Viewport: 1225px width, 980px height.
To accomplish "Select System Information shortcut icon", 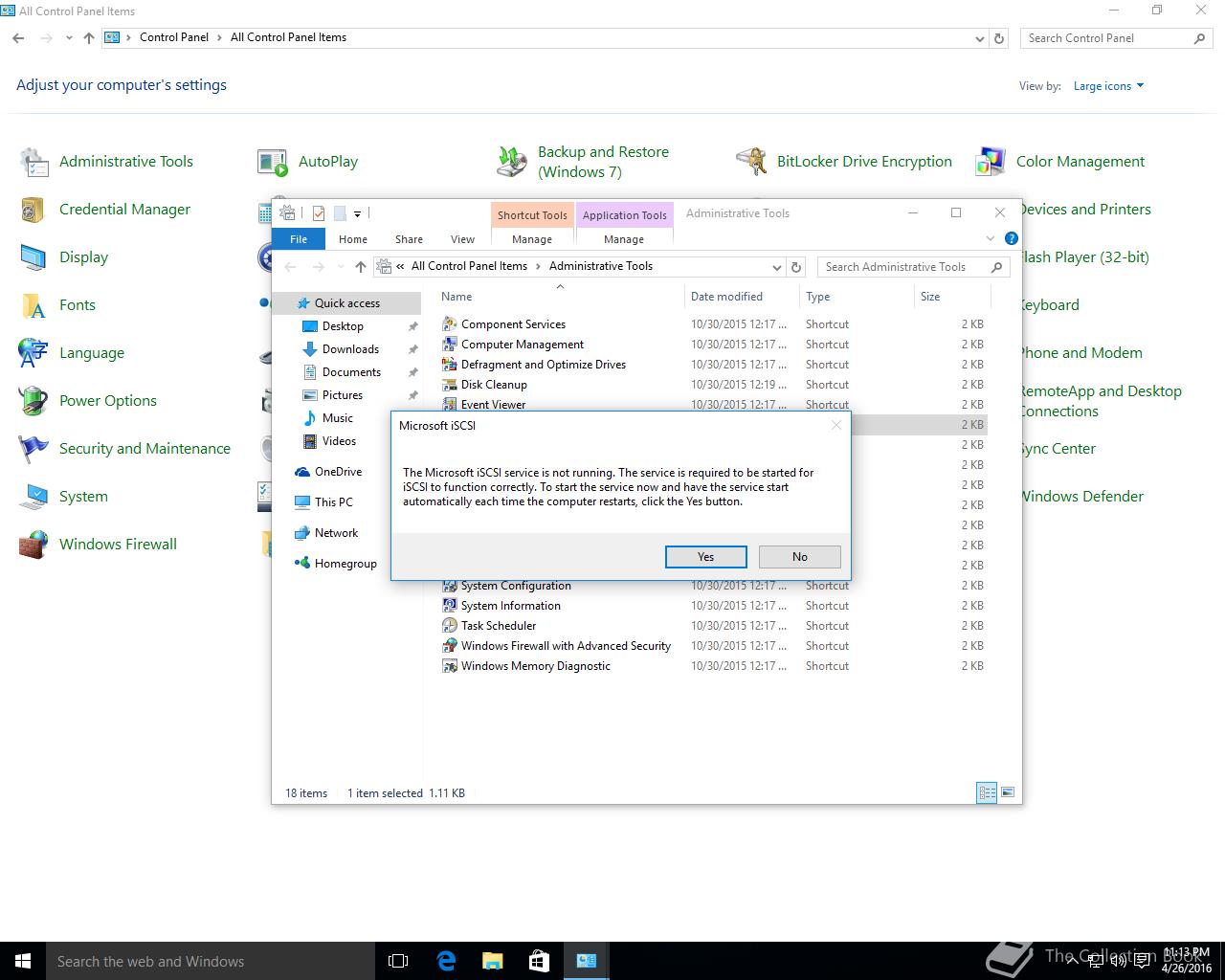I will [449, 606].
